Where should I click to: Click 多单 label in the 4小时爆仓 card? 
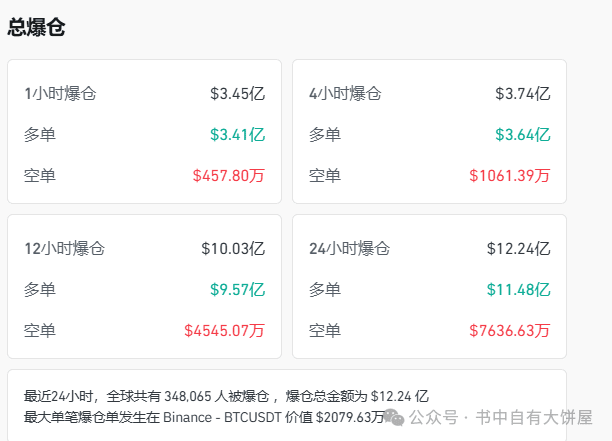(325, 135)
